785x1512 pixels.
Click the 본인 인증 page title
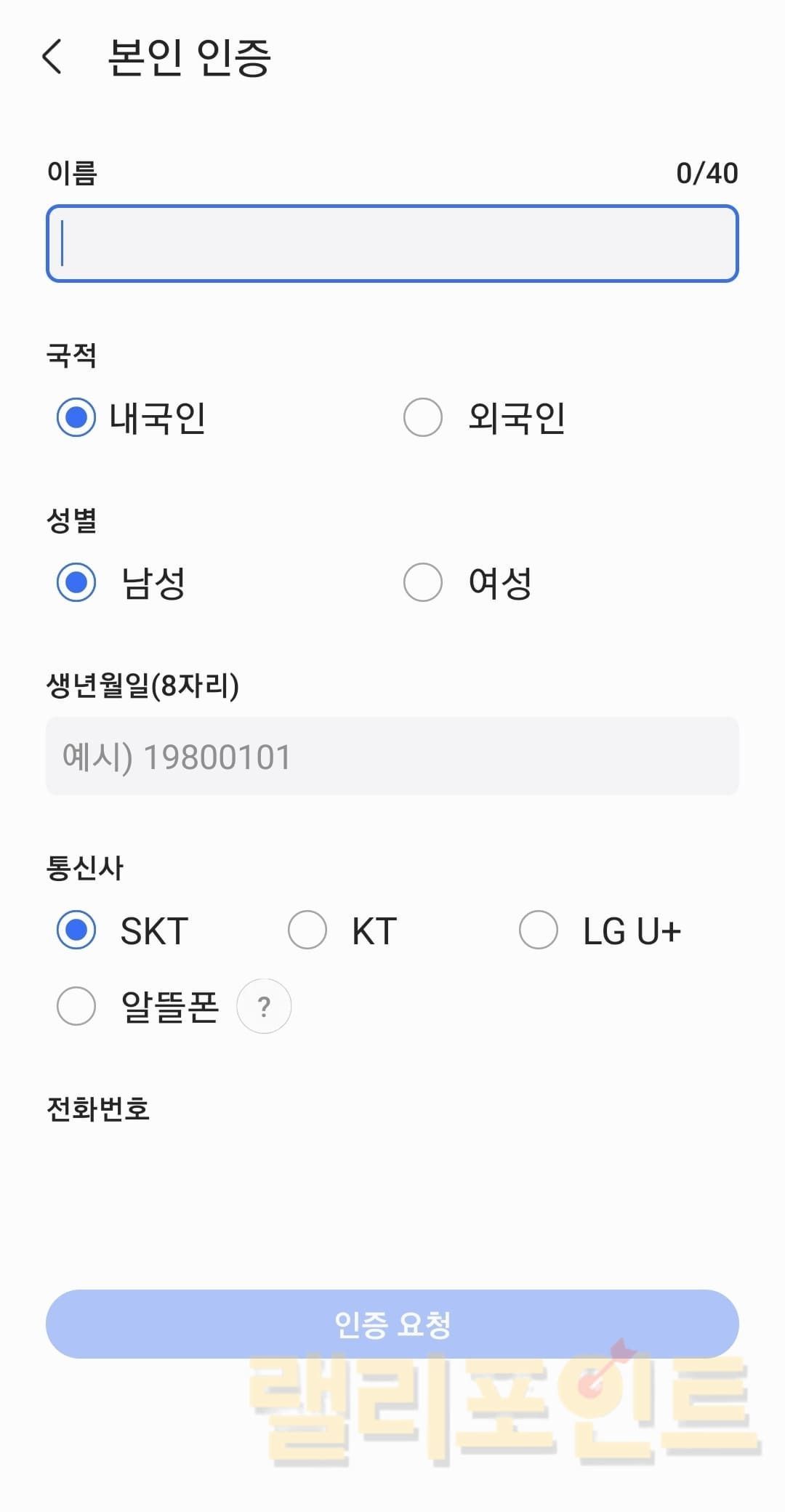click(189, 57)
